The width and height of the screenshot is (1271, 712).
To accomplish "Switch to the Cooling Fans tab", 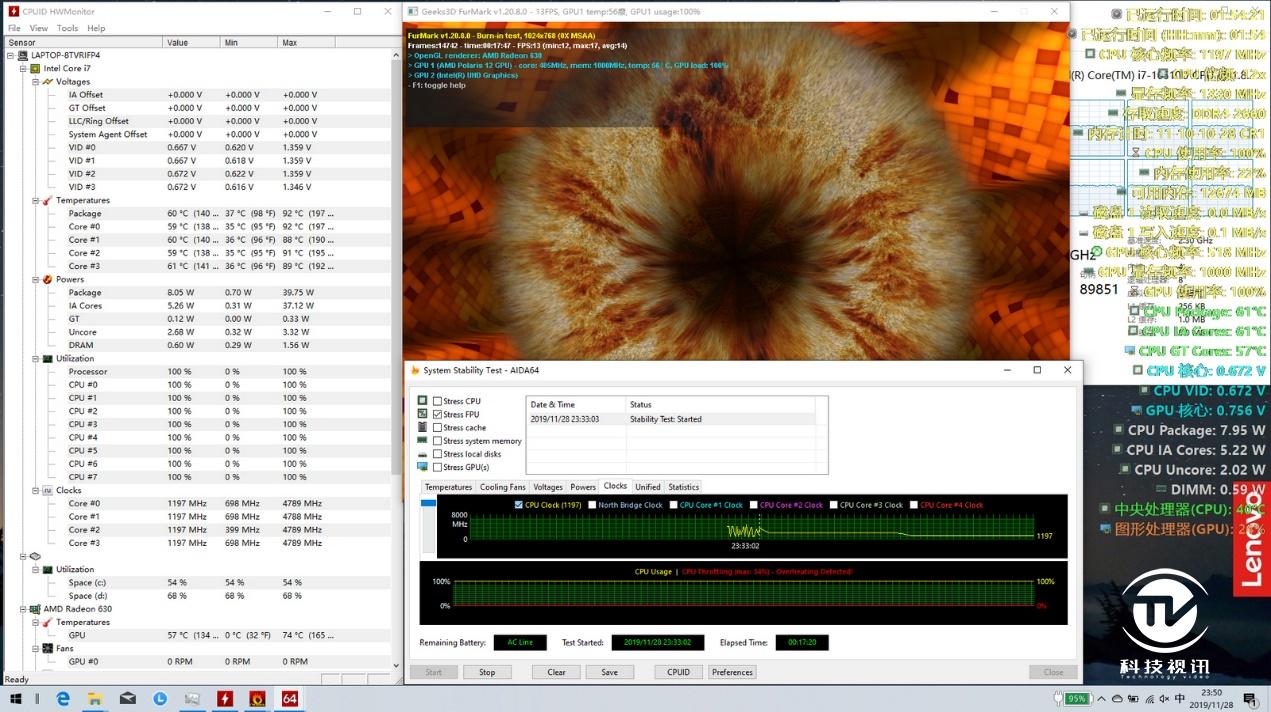I will pyautogui.click(x=502, y=487).
